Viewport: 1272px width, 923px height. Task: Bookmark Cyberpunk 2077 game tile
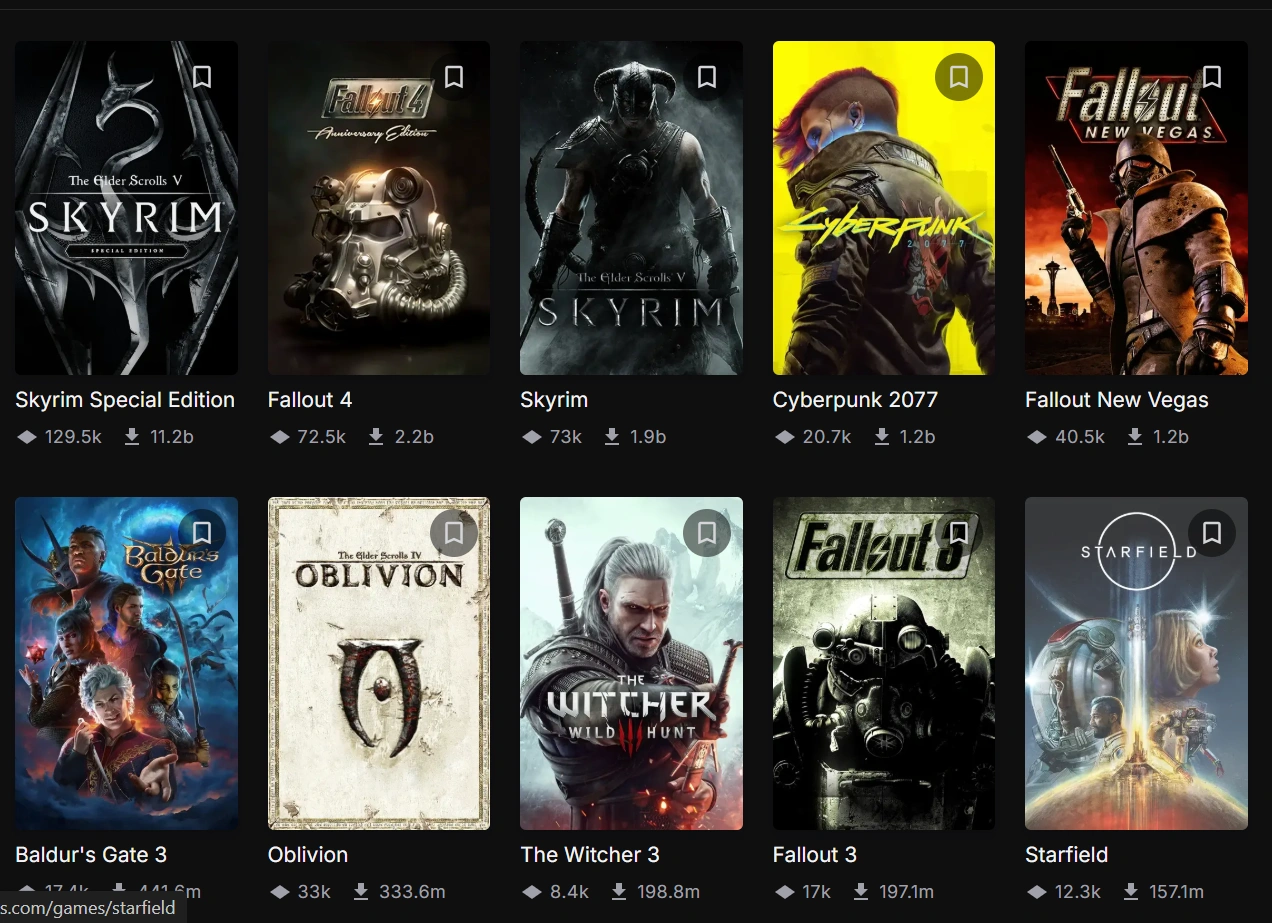click(959, 77)
